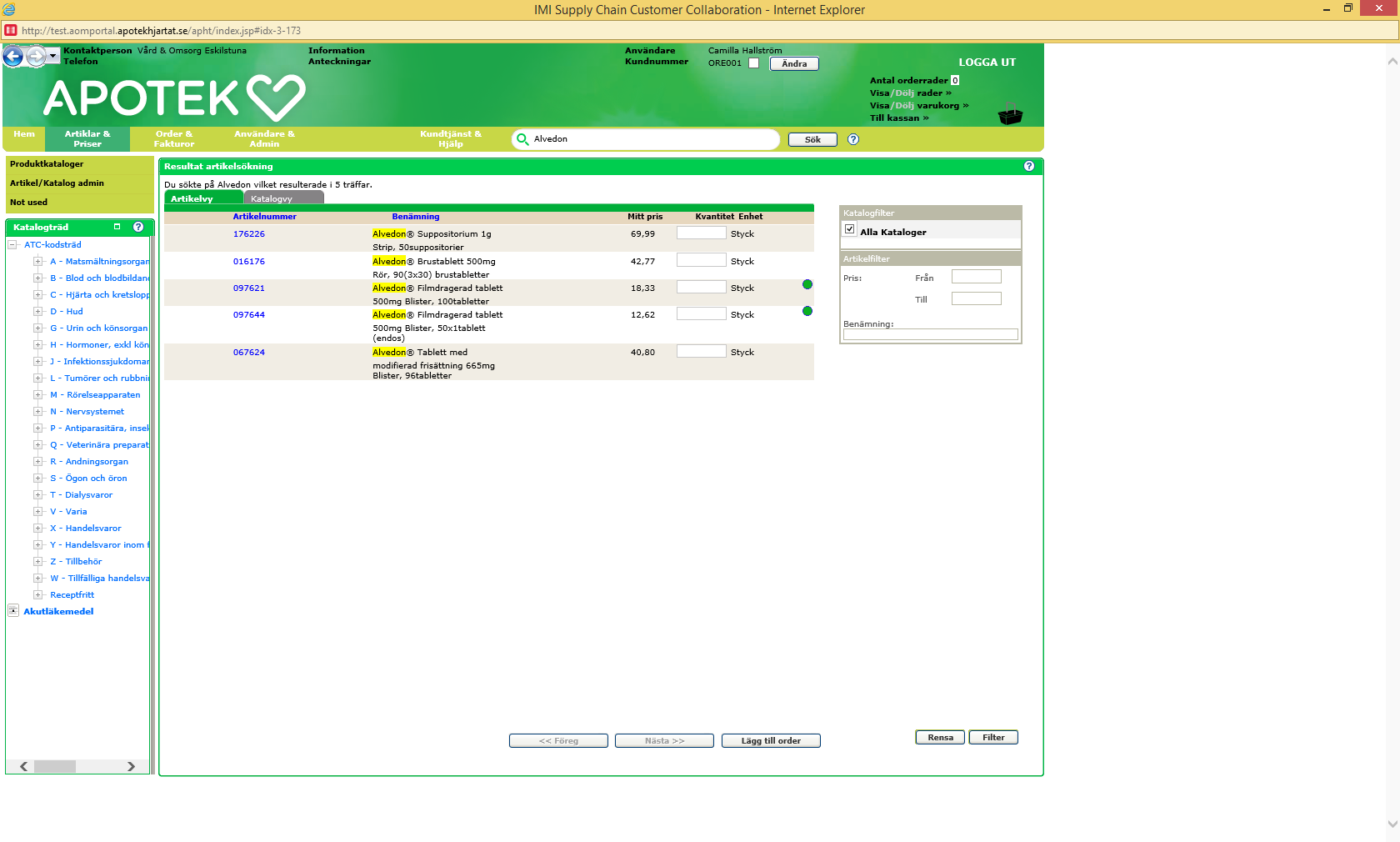Expand the Akutläkemedel root node
Image resolution: width=1400 pixels, height=842 pixels.
click(x=13, y=611)
